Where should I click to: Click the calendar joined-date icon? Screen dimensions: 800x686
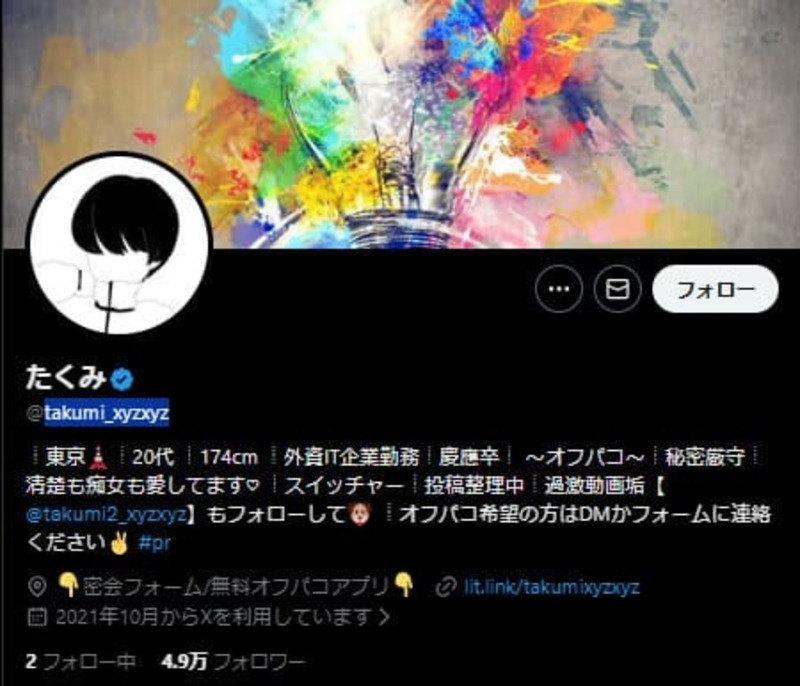[37, 617]
